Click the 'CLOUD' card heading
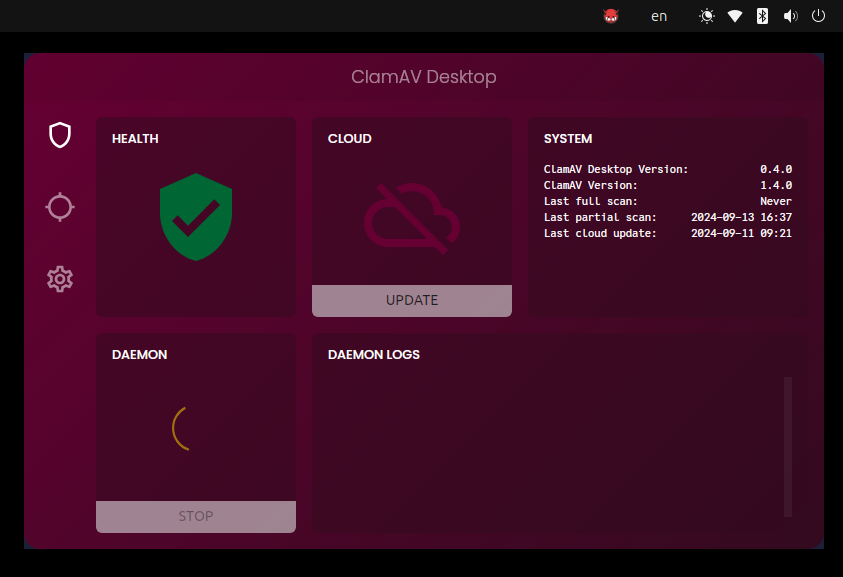The image size is (843, 577). [349, 139]
